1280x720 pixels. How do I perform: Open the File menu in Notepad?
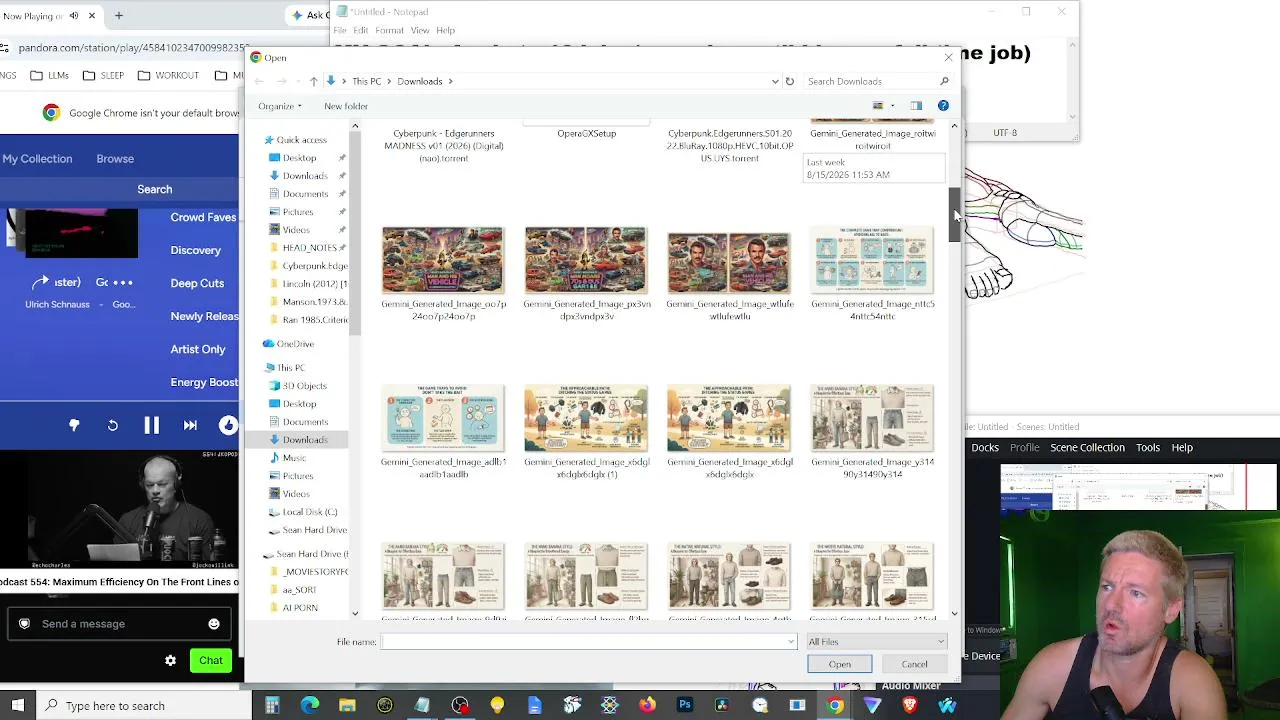click(340, 31)
